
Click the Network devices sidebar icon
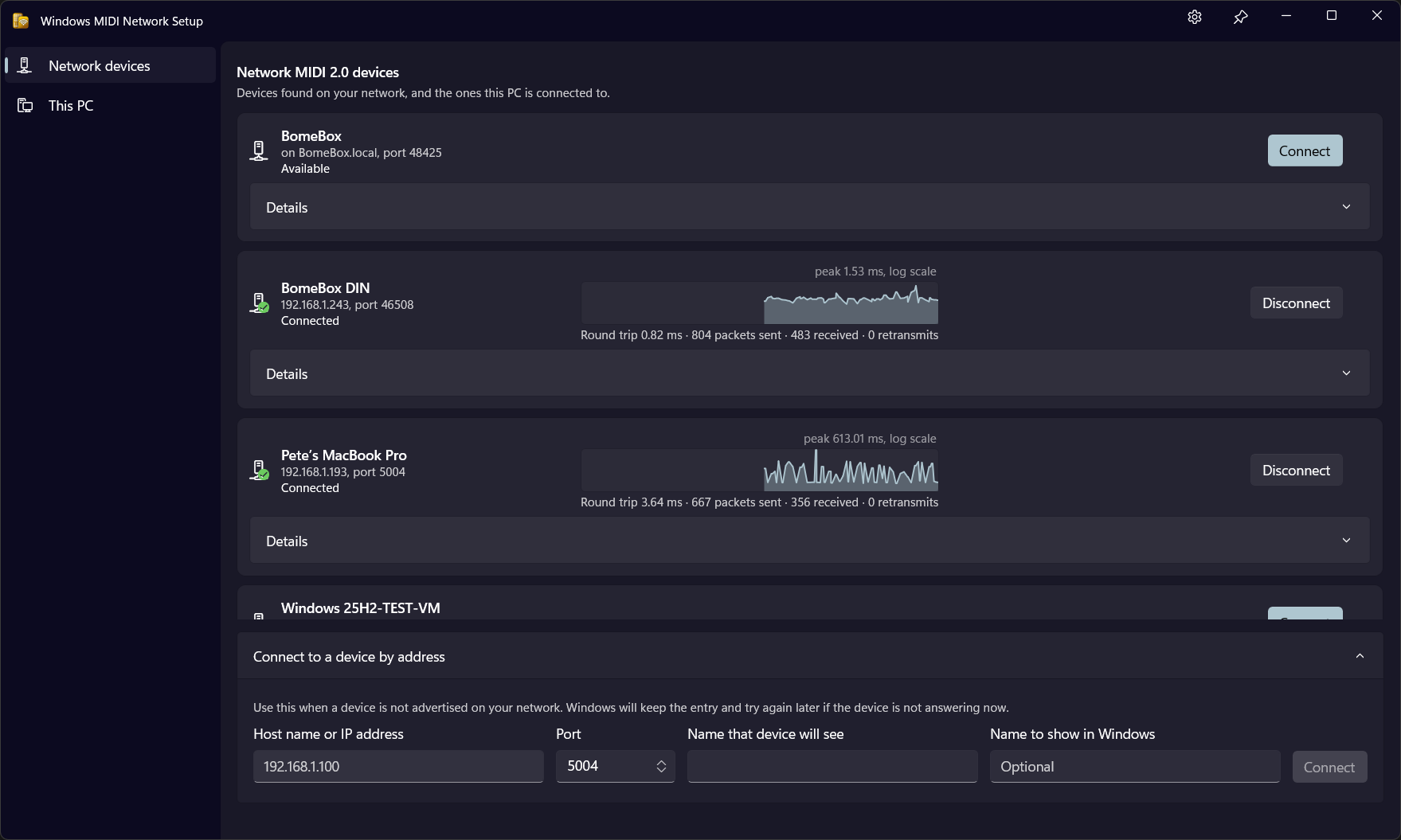[x=25, y=65]
